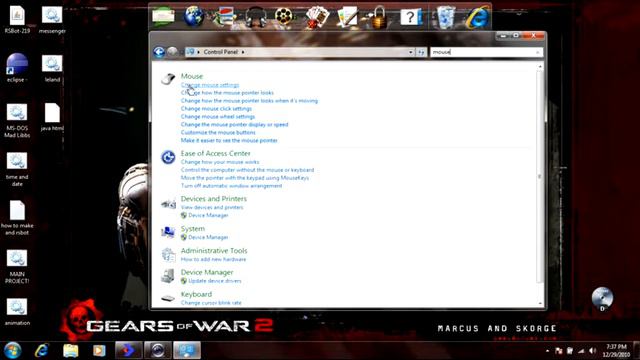Screen dimensions: 640x360
Task: Open 'Change the mouse pointer display or speed'
Action: point(234,124)
